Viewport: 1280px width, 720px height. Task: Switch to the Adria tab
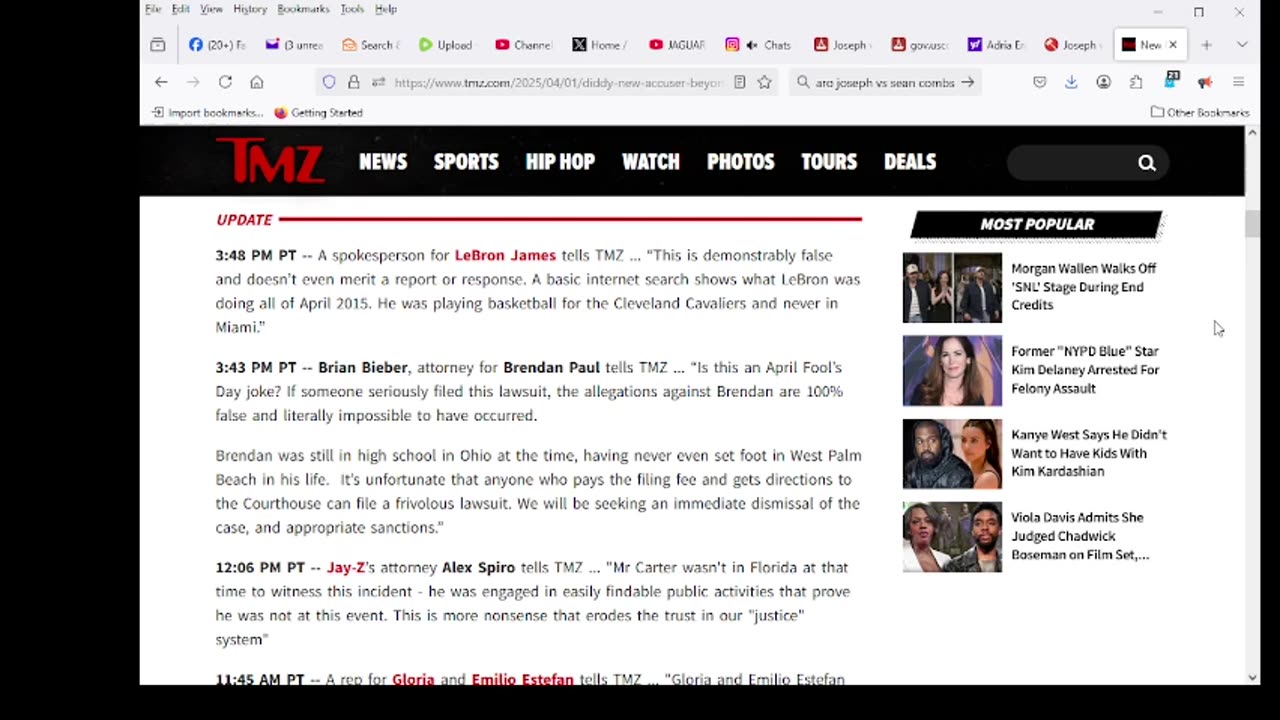[x=996, y=45]
